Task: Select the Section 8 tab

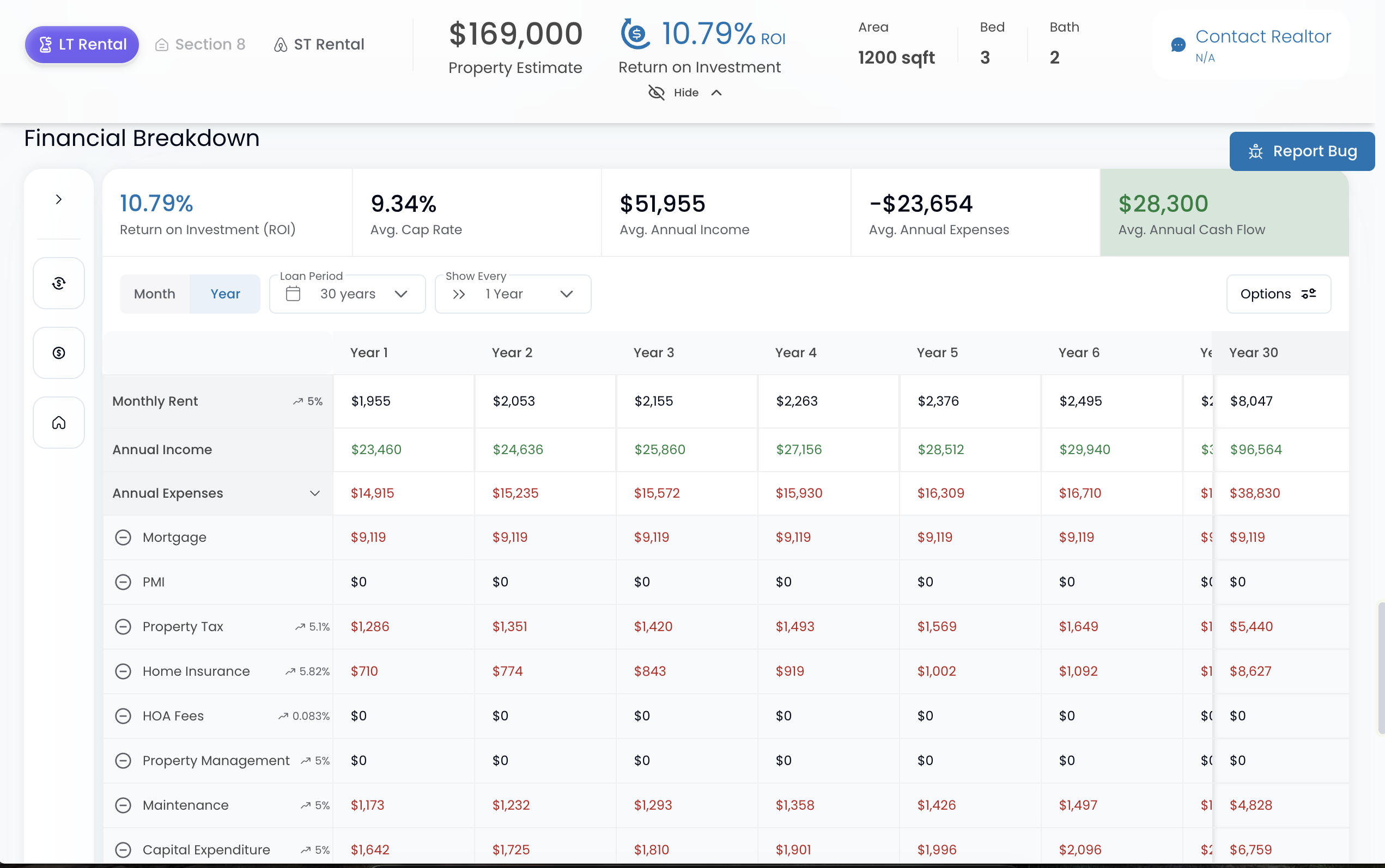Action: (x=201, y=44)
